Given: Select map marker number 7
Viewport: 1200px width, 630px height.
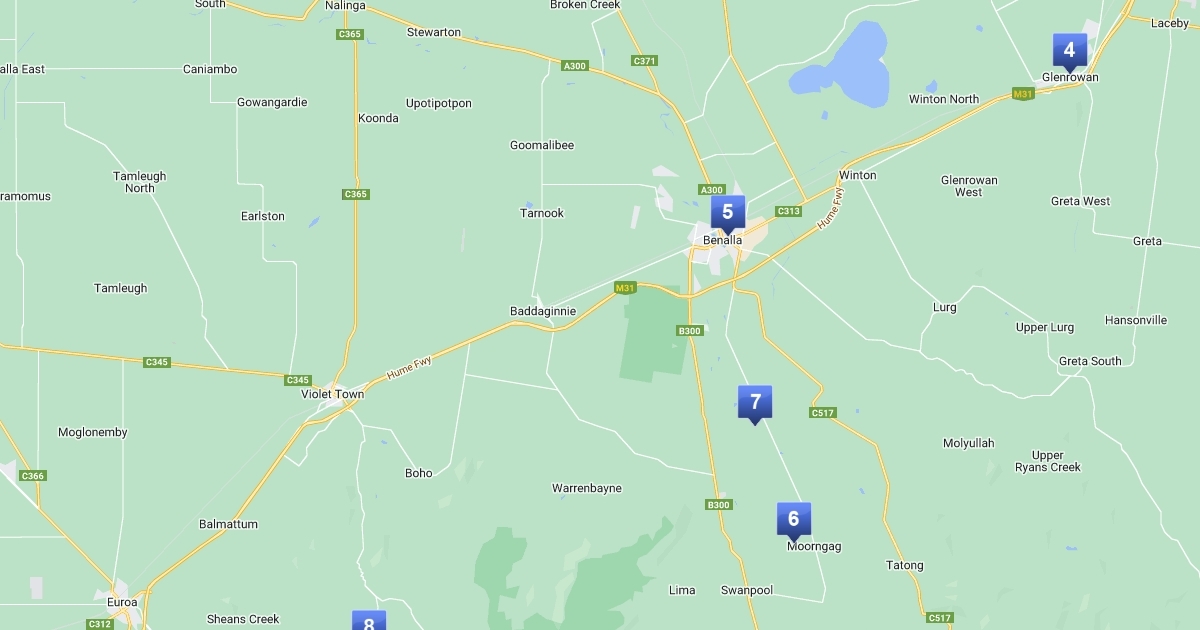Looking at the screenshot, I should click(x=755, y=404).
